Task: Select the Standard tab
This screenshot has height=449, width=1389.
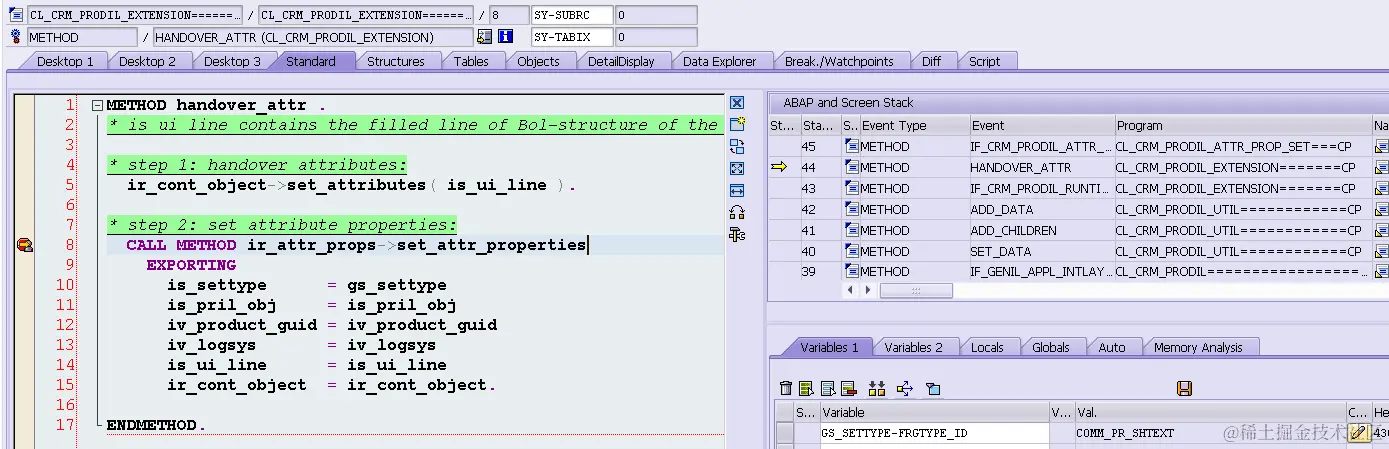Action: [310, 61]
